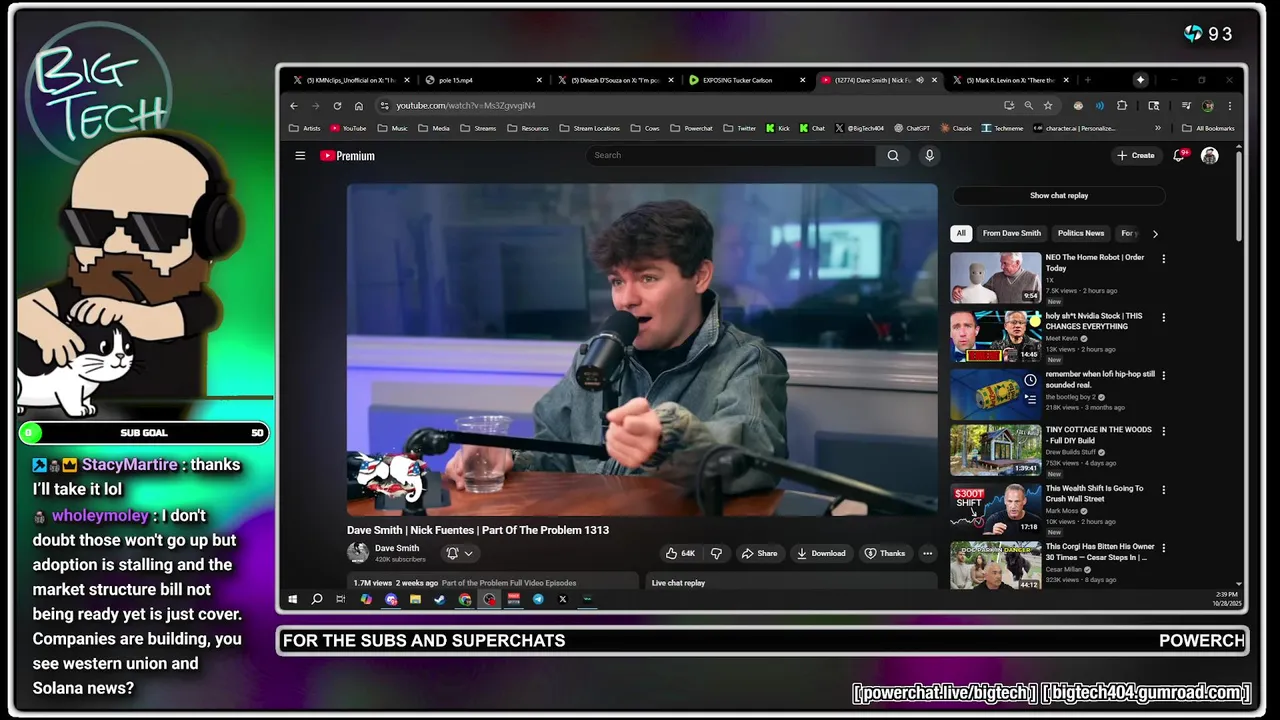The width and height of the screenshot is (1280, 720).
Task: Click the YouTube page vertical scrollbar
Action: tap(1239, 195)
